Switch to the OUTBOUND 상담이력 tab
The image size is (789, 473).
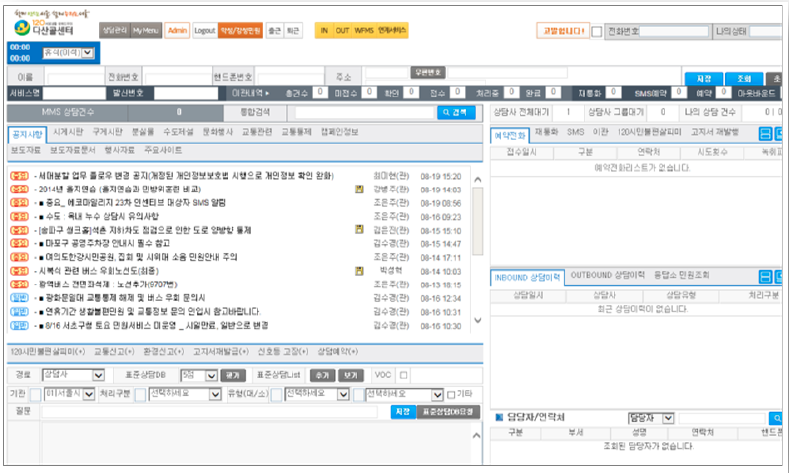607,275
